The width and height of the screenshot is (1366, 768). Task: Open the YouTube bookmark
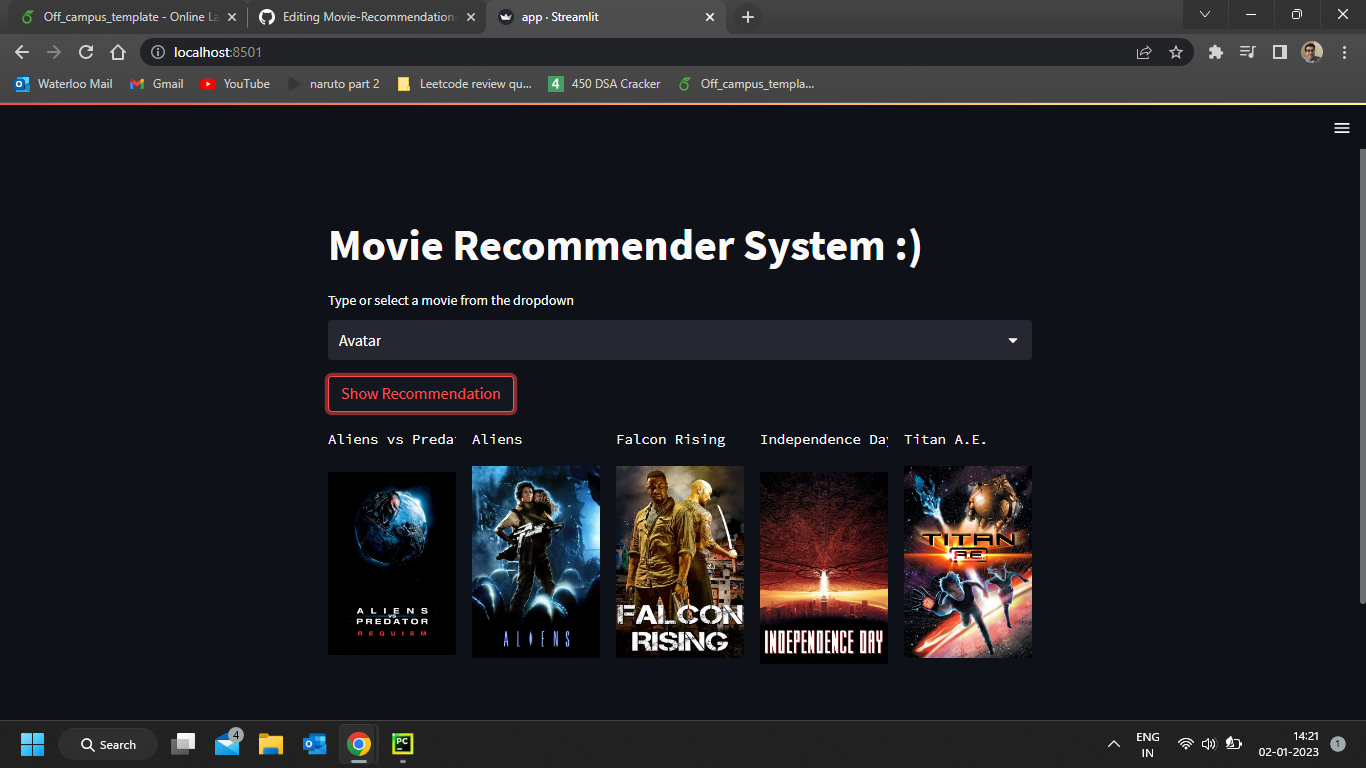point(235,84)
